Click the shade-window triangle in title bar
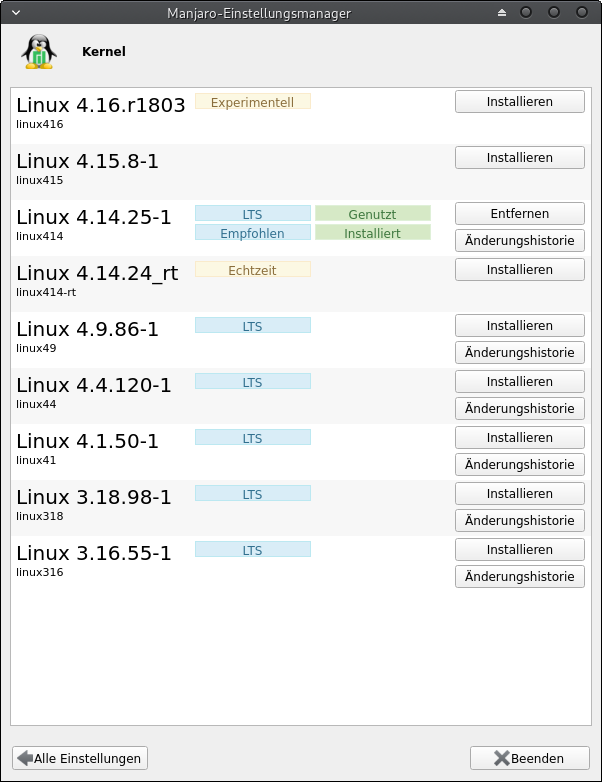Image resolution: width=602 pixels, height=782 pixels. tap(503, 12)
